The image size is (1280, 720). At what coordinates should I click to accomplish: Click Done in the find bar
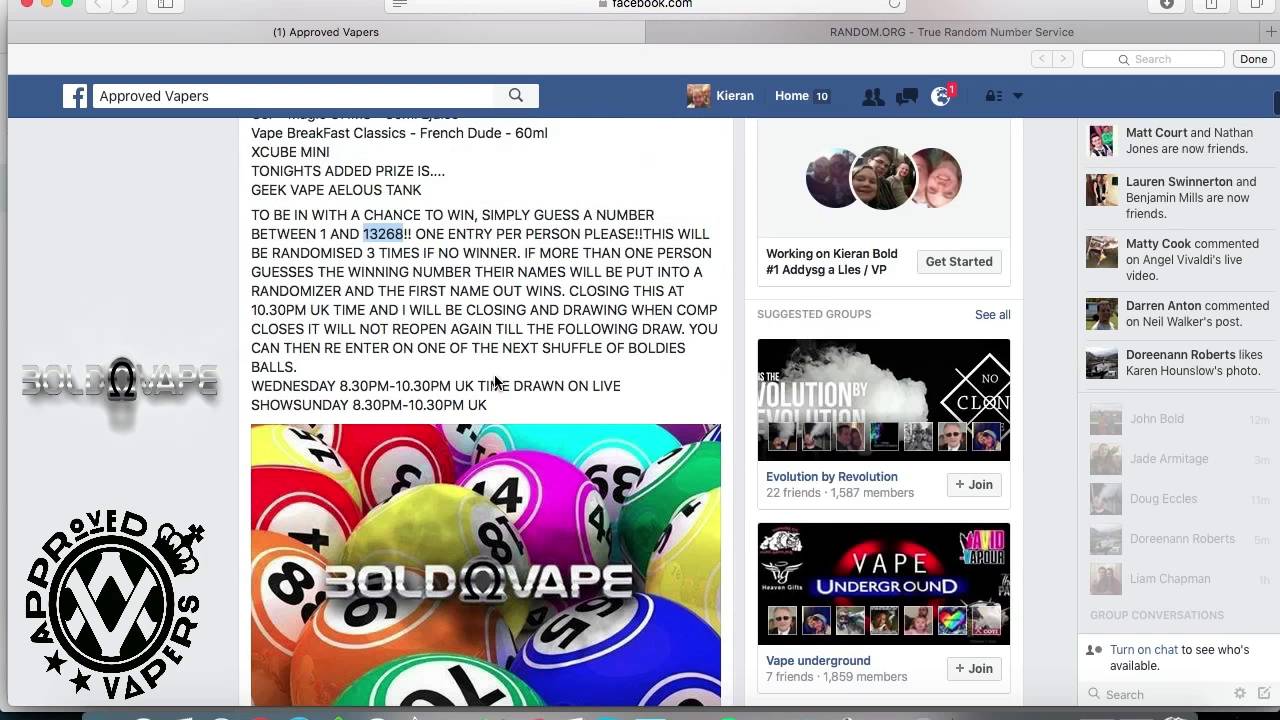(1253, 59)
